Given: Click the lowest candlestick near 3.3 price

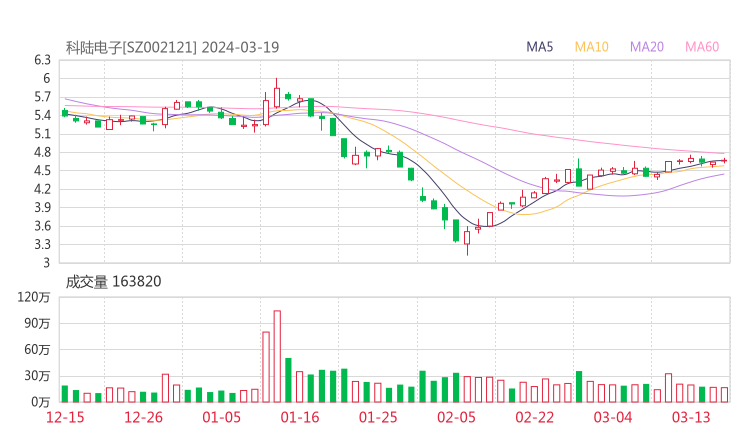Looking at the screenshot, I should [467, 240].
